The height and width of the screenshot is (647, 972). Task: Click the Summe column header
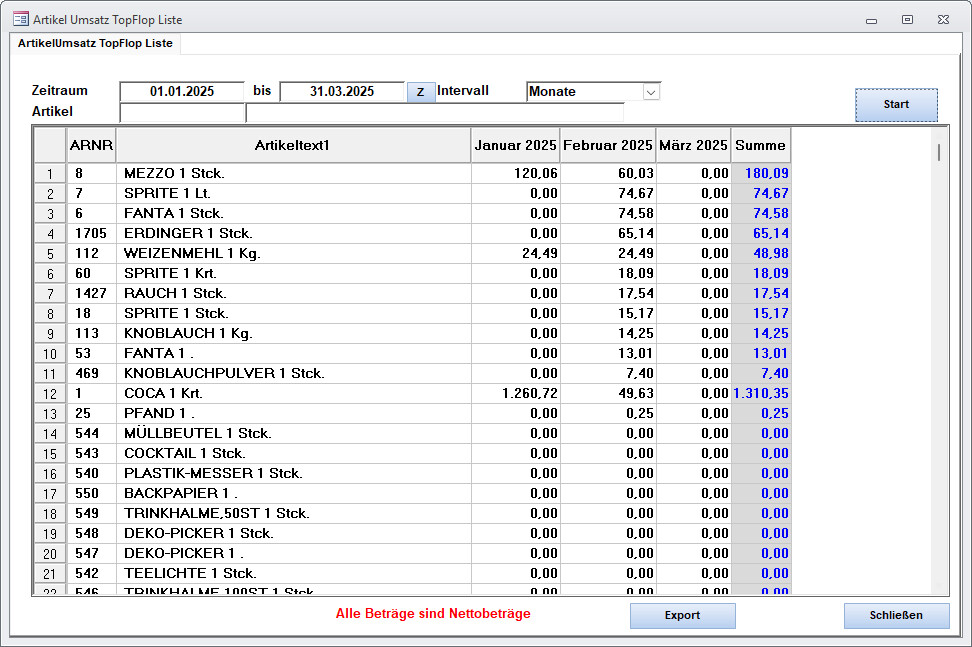click(760, 146)
